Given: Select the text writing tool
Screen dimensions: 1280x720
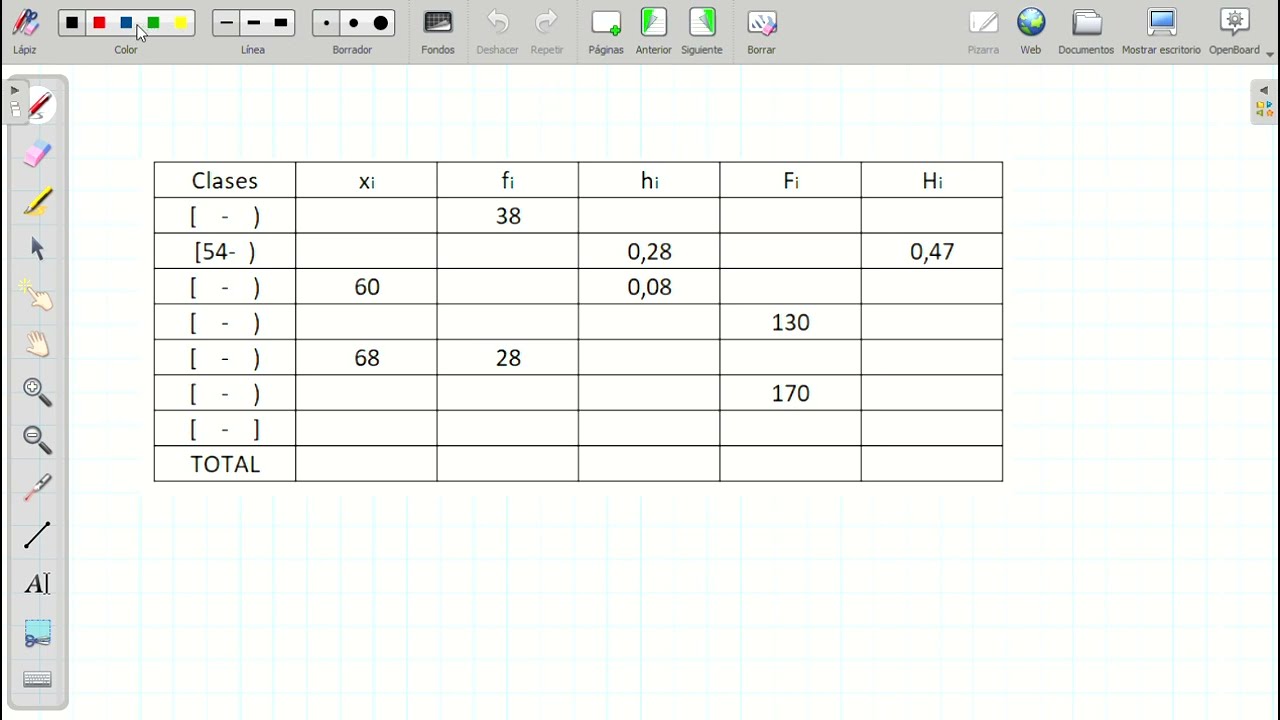Looking at the screenshot, I should tap(38, 583).
